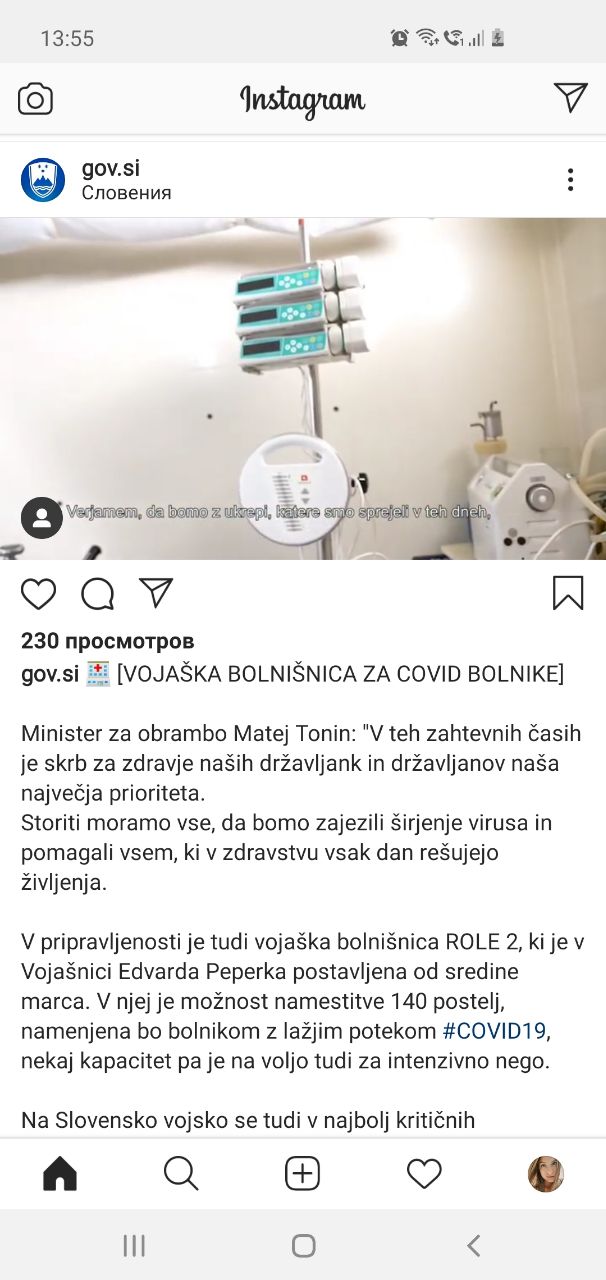Image resolution: width=606 pixels, height=1280 pixels.
Task: Open the camera from the top bar
Action: [x=35, y=99]
